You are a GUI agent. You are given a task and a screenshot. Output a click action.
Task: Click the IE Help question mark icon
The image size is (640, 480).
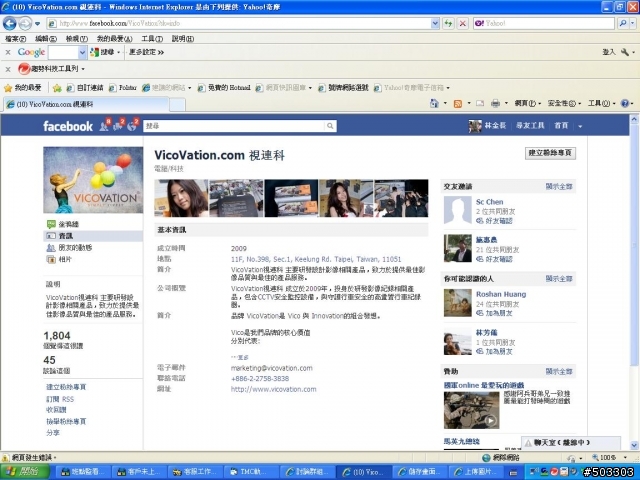click(624, 103)
